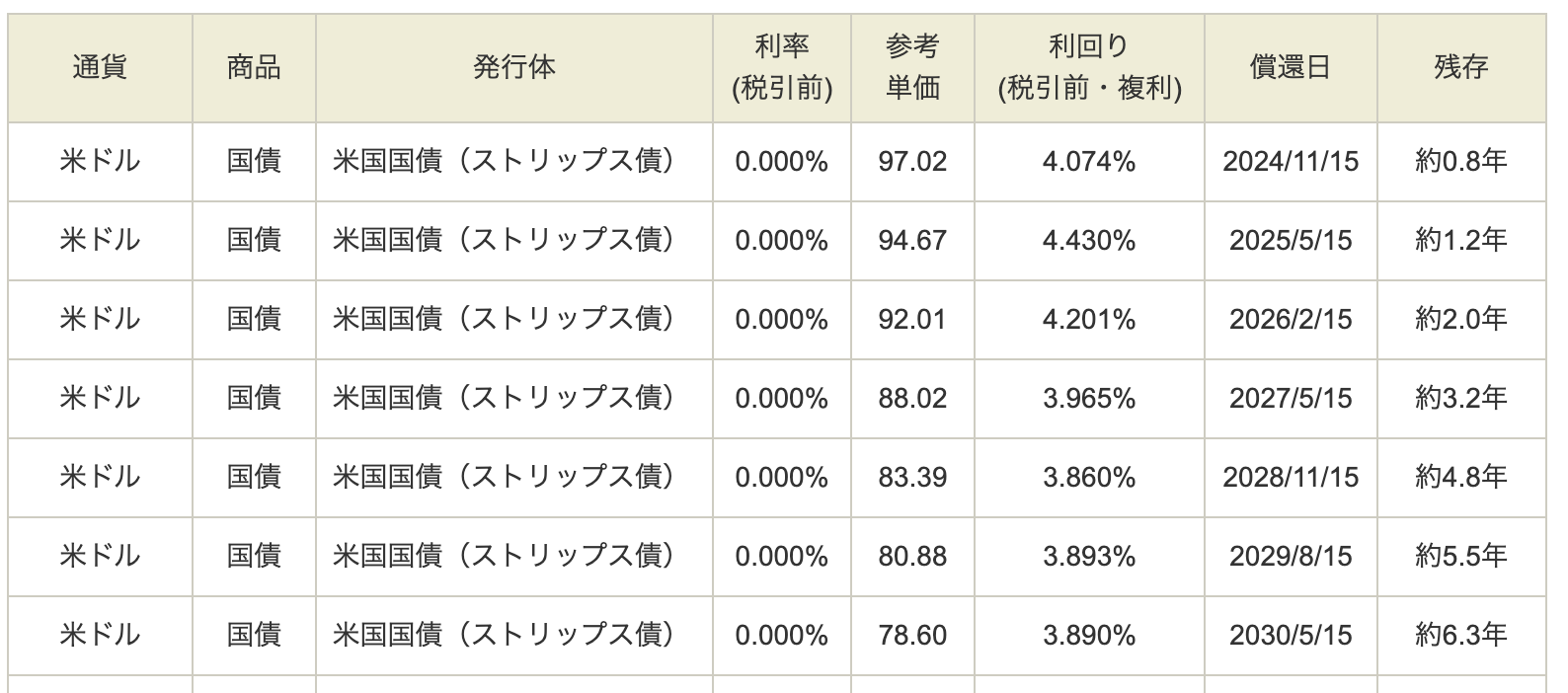
Task: Select the 約5.5年 remaining term cell
Action: tap(1461, 557)
